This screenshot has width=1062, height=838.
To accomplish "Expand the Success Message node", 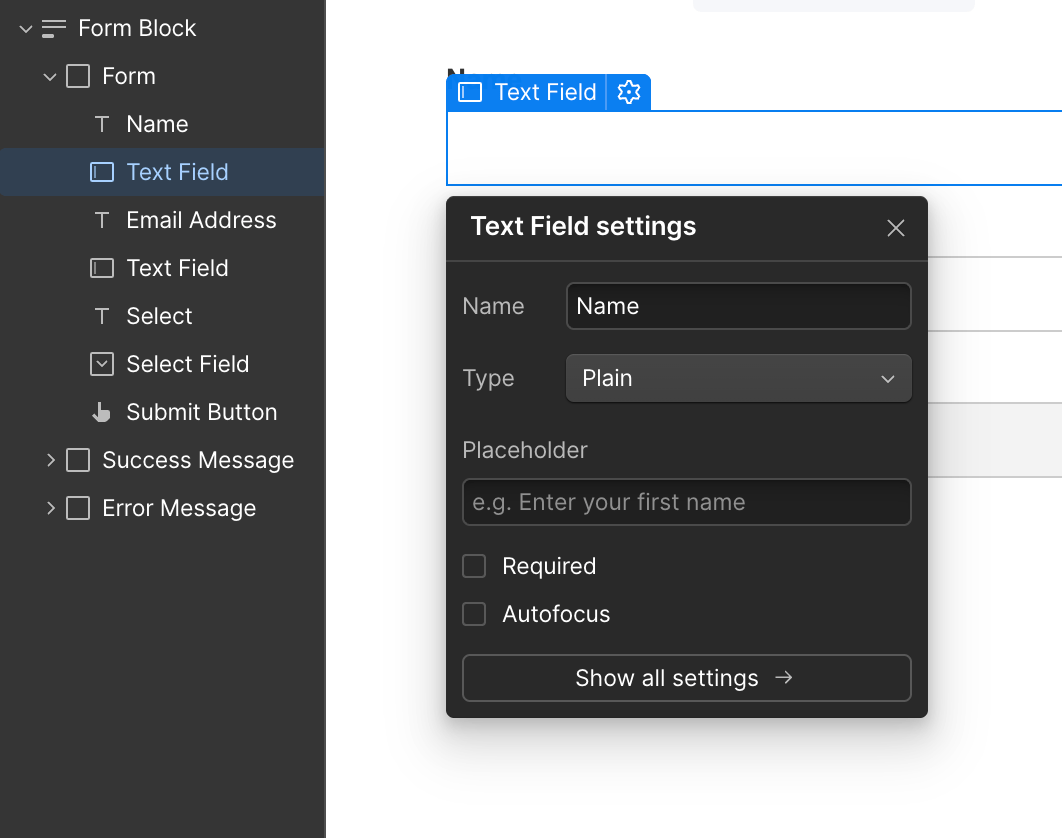I will pos(51,461).
